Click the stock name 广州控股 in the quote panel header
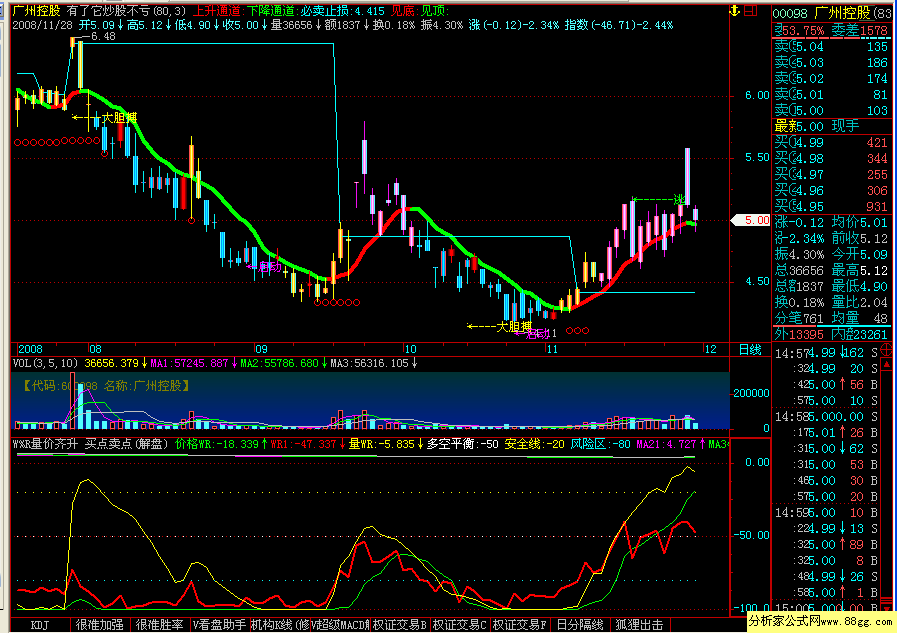Viewport: 897px width, 633px height. point(842,13)
